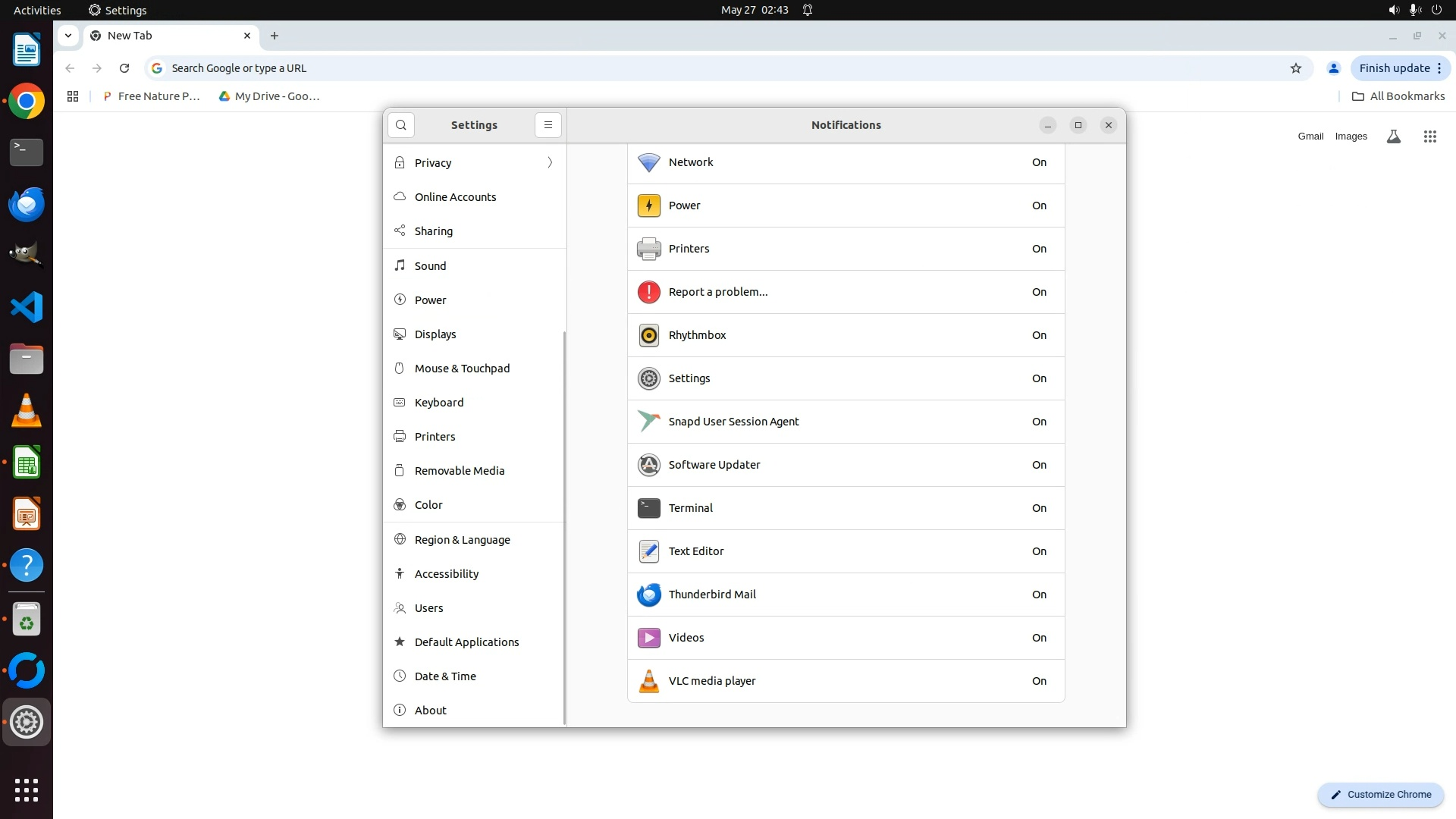Expand the Privacy section chevron

pos(550,163)
